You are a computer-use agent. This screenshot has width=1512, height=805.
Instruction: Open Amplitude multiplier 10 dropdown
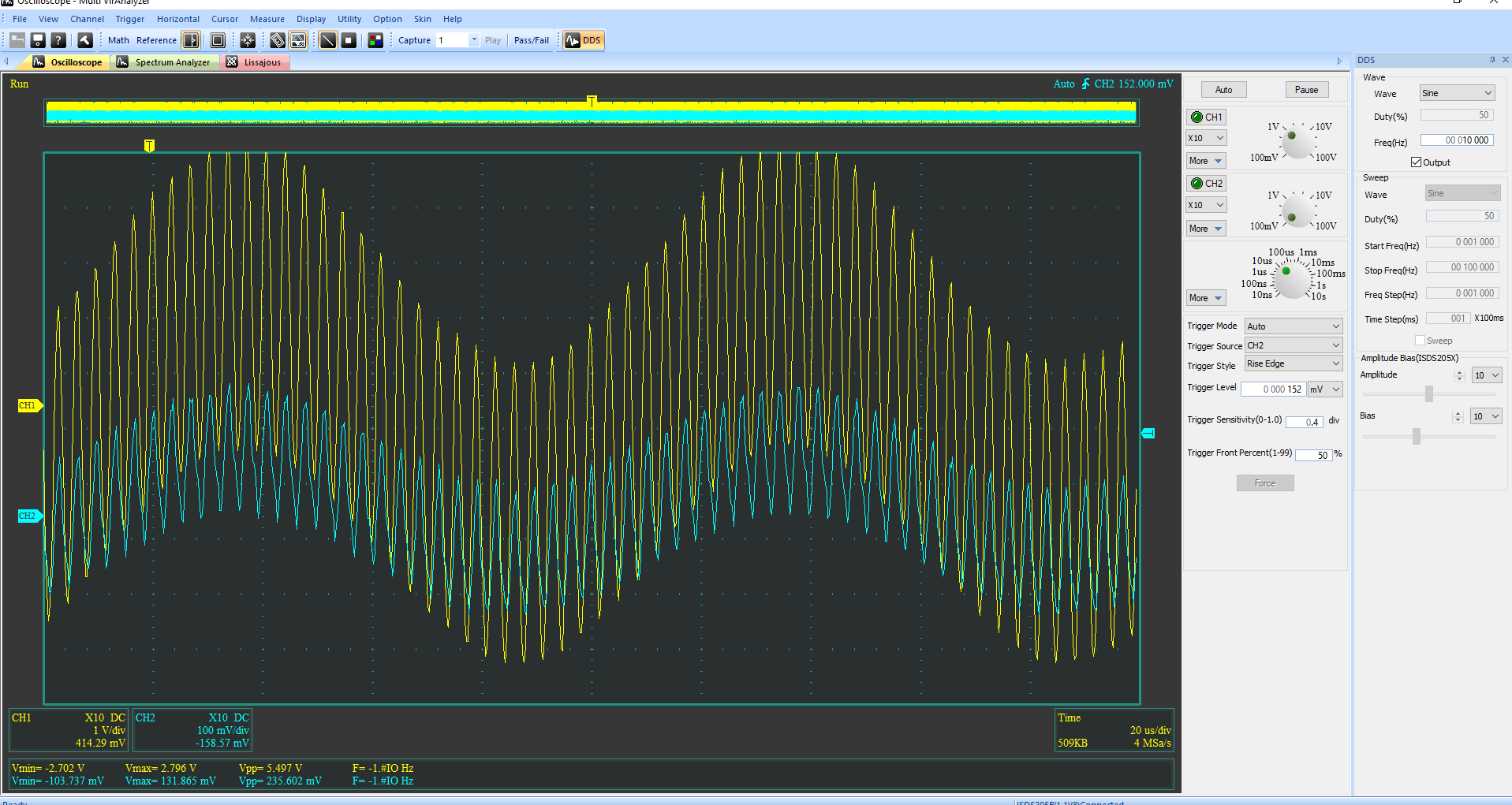point(1487,375)
